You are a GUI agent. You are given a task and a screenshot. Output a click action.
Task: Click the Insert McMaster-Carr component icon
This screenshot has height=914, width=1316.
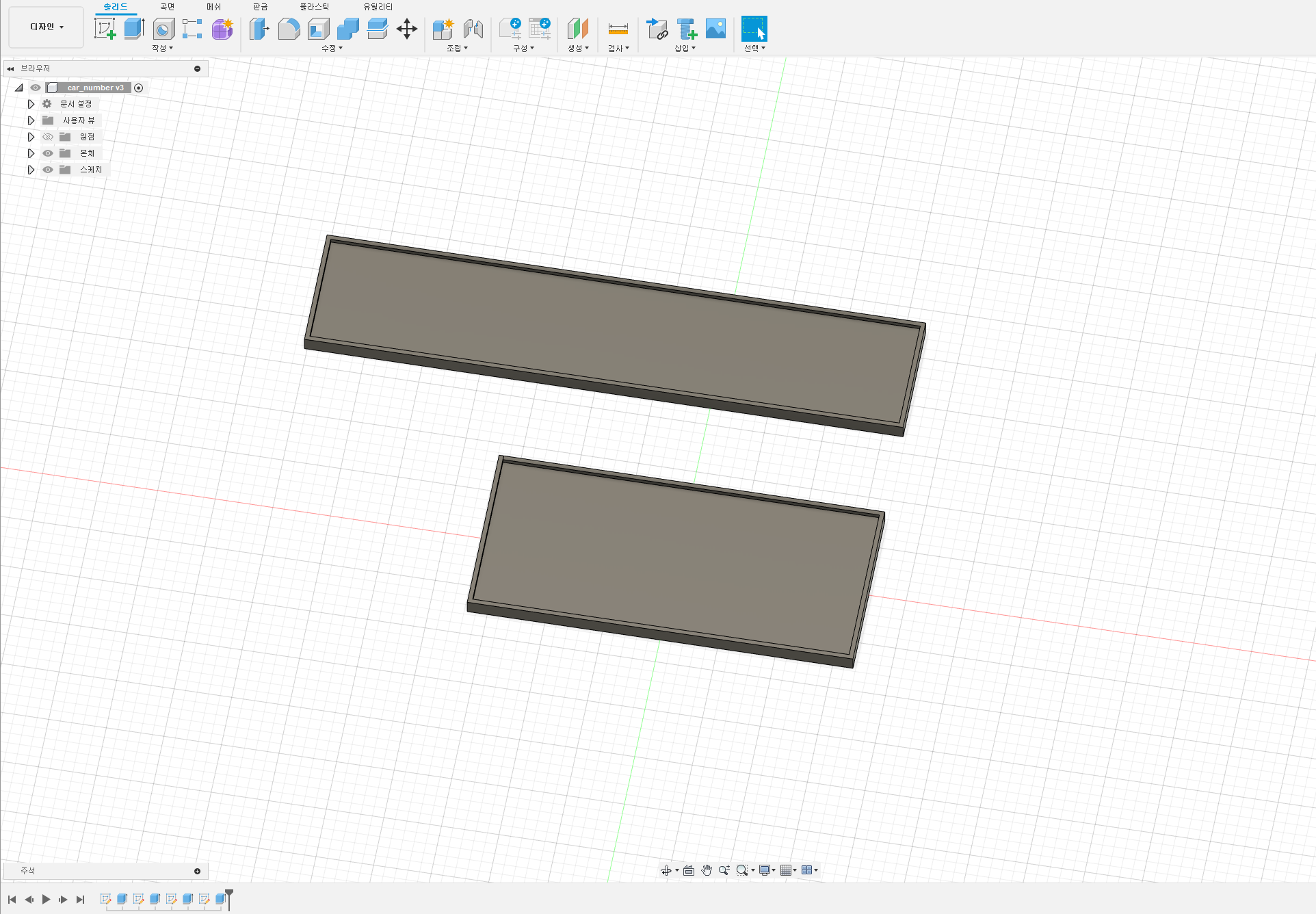click(687, 29)
